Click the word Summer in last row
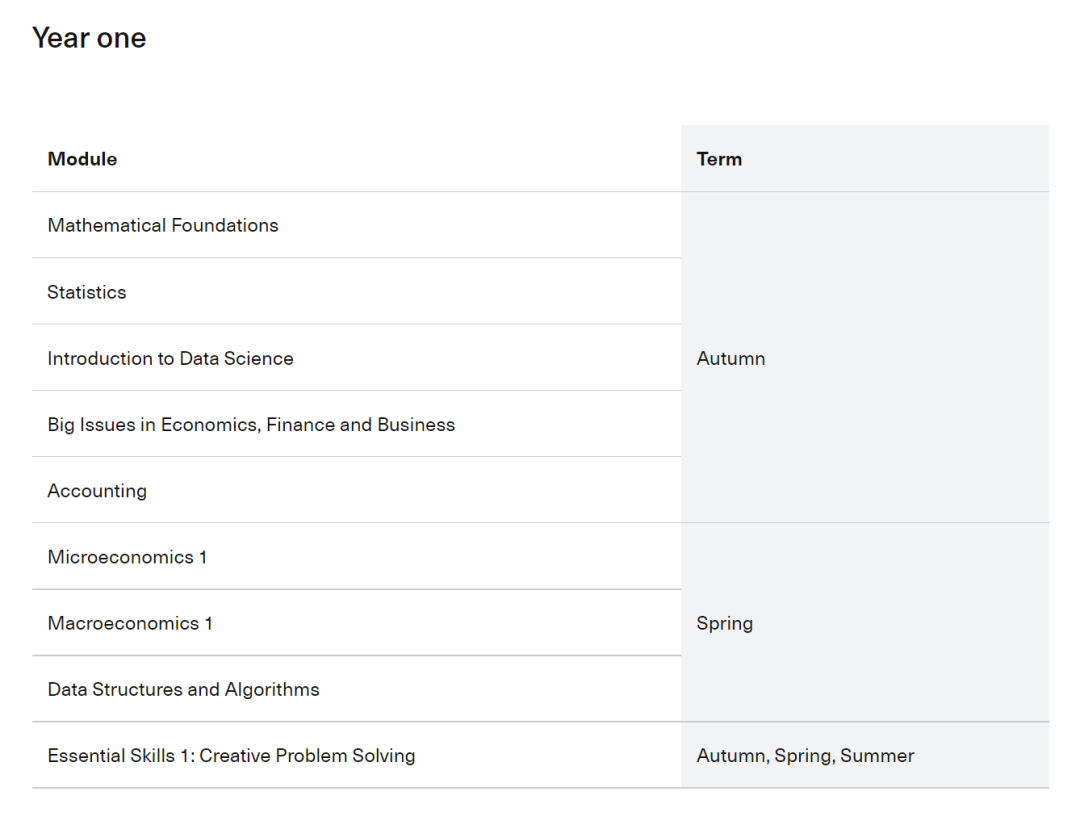The image size is (1080, 825). 878,755
